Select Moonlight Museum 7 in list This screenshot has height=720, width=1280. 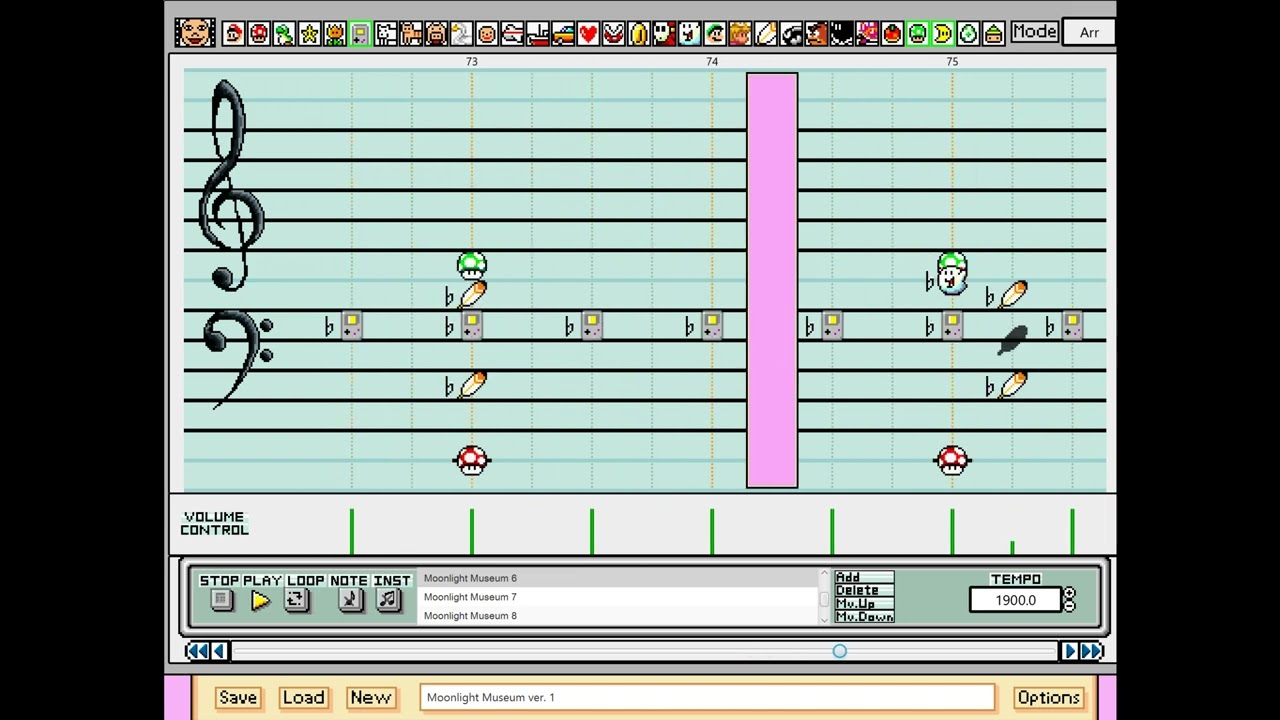tap(619, 597)
